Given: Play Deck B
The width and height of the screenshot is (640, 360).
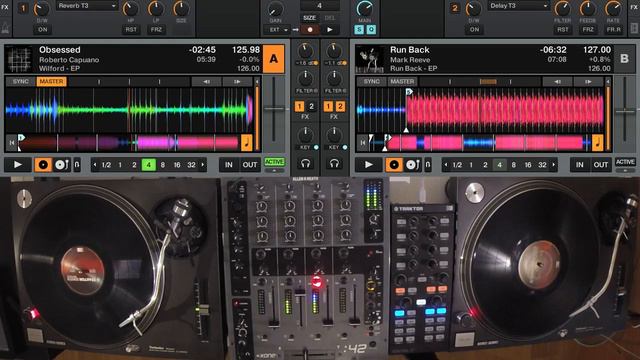Looking at the screenshot, I should [369, 164].
